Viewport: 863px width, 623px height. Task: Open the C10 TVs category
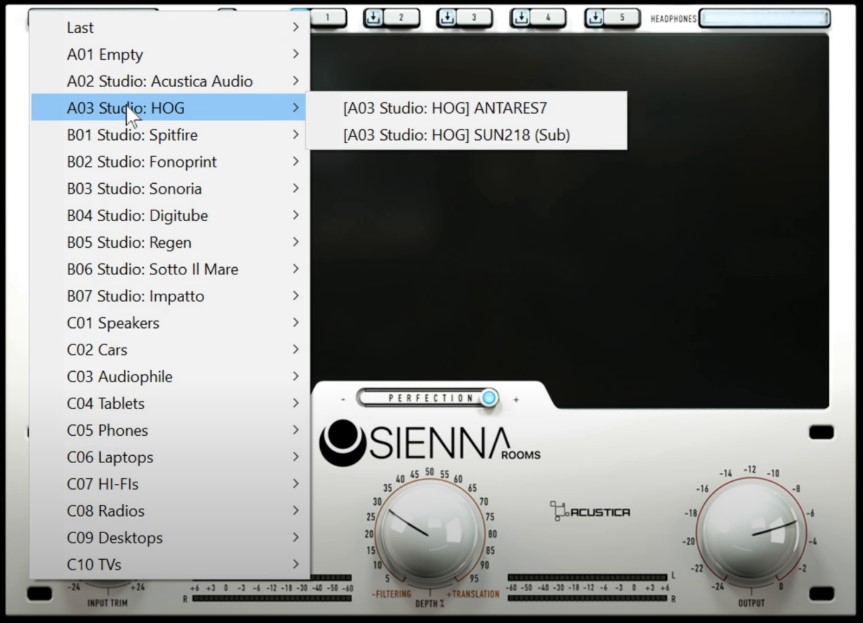point(170,565)
